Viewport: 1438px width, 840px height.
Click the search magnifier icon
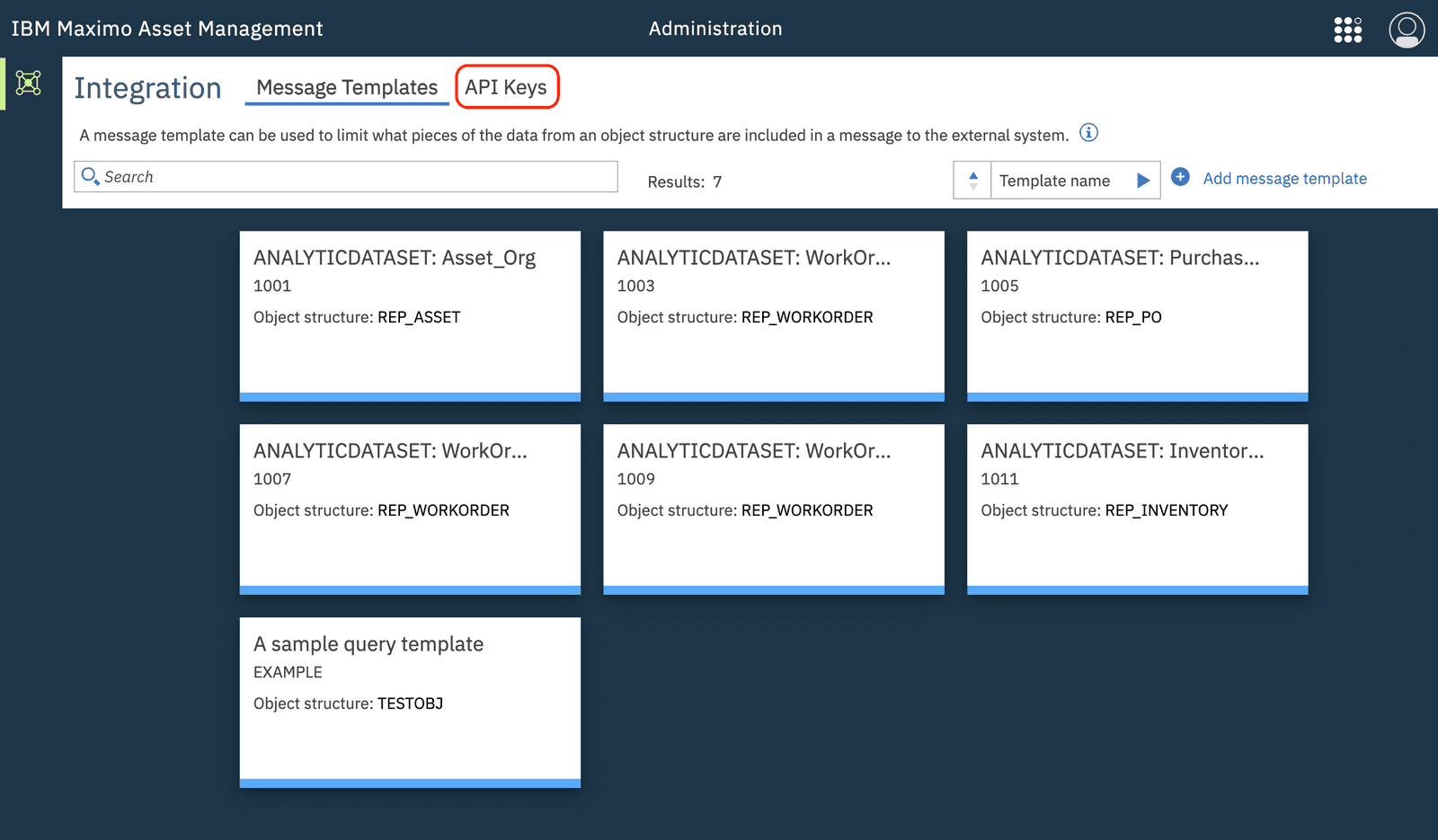(x=90, y=176)
